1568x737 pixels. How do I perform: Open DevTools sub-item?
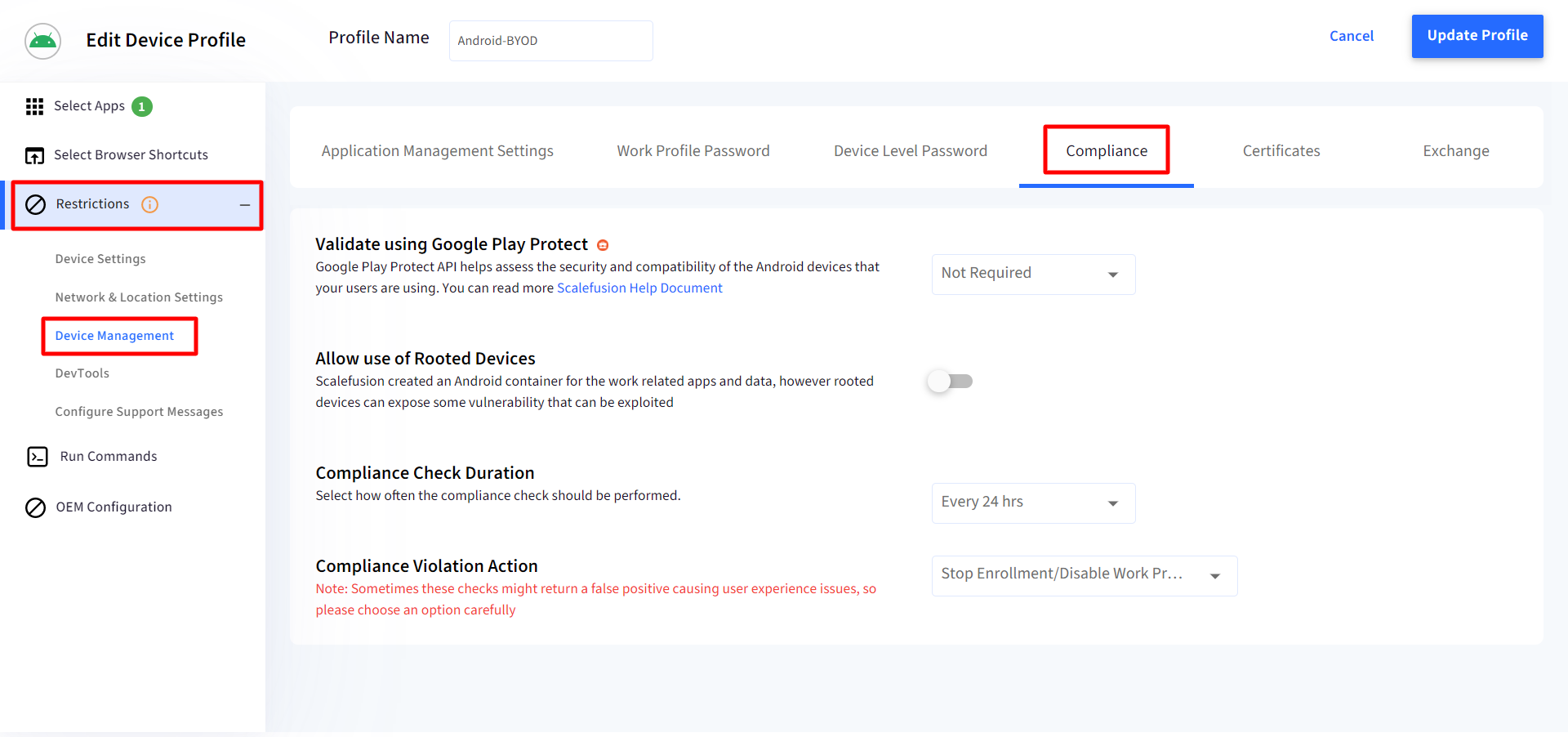tap(82, 373)
